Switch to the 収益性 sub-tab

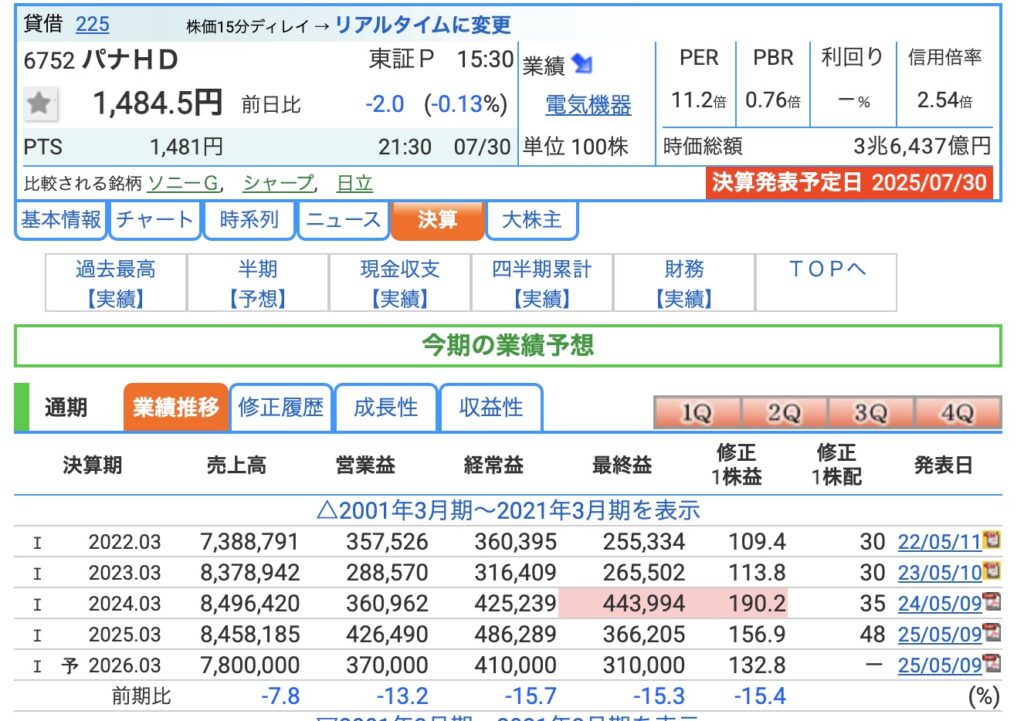[x=491, y=408]
